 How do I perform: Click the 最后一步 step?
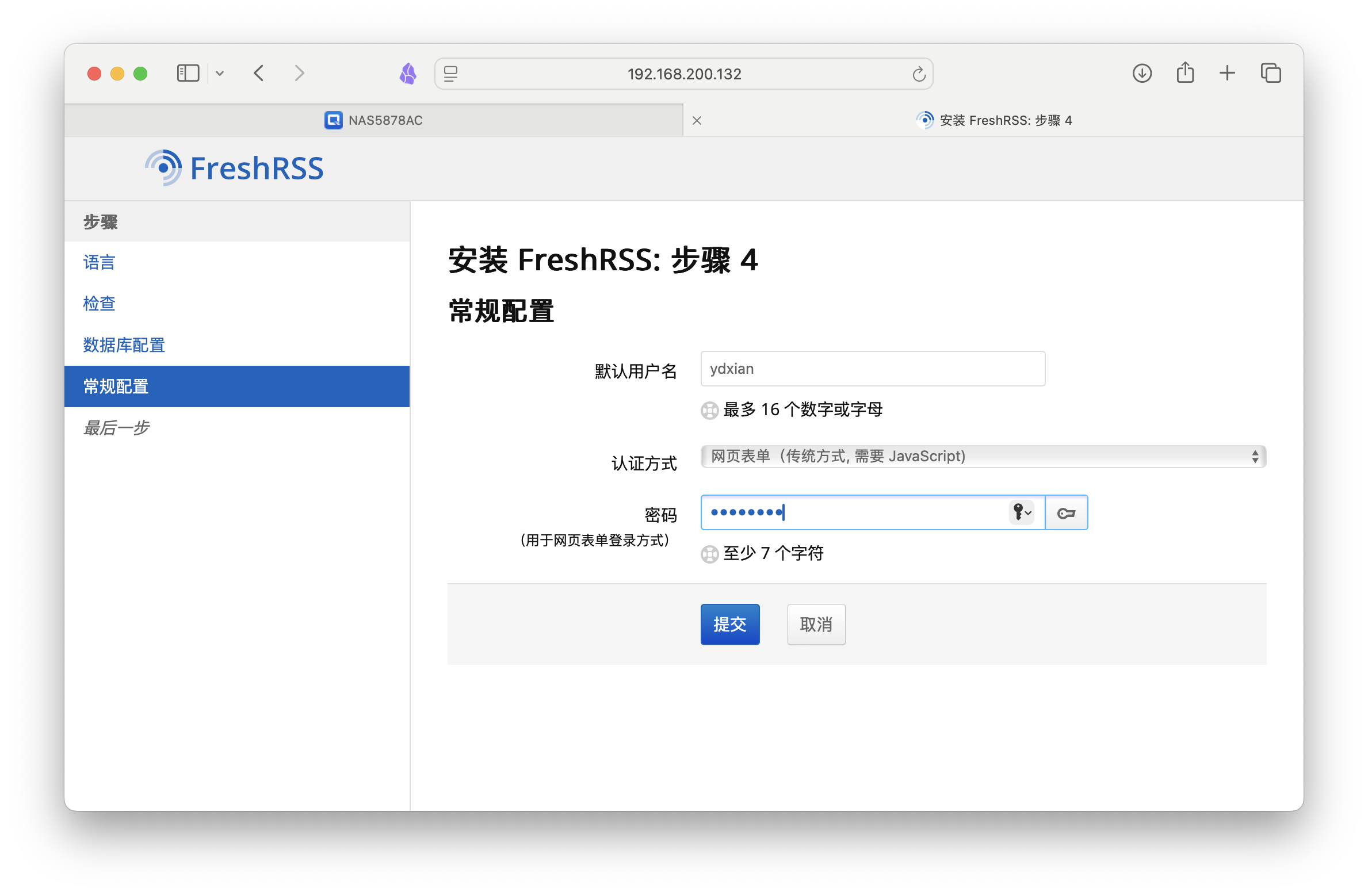tap(116, 428)
